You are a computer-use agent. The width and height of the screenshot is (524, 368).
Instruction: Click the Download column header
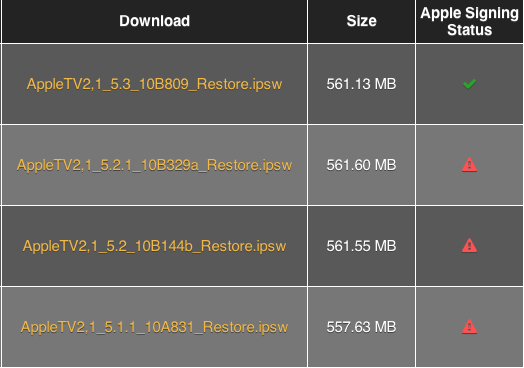[154, 21]
